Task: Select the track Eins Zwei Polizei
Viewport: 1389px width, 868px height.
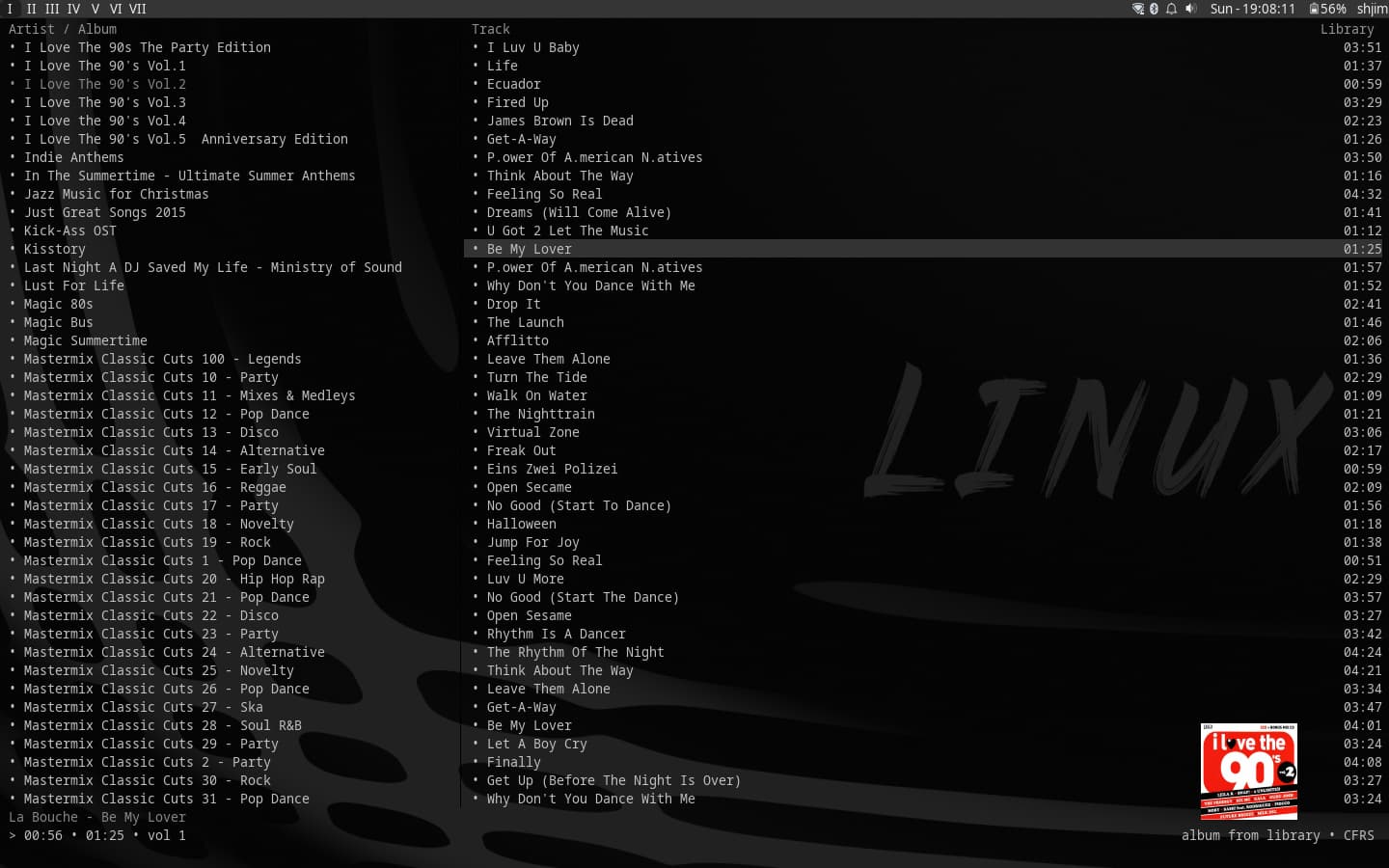Action: coord(553,469)
